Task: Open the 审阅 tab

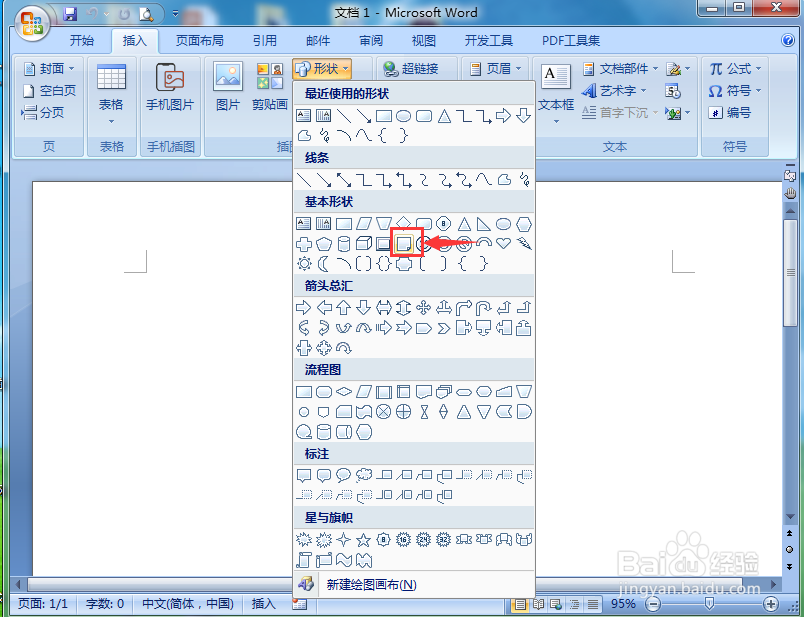Action: pyautogui.click(x=371, y=41)
